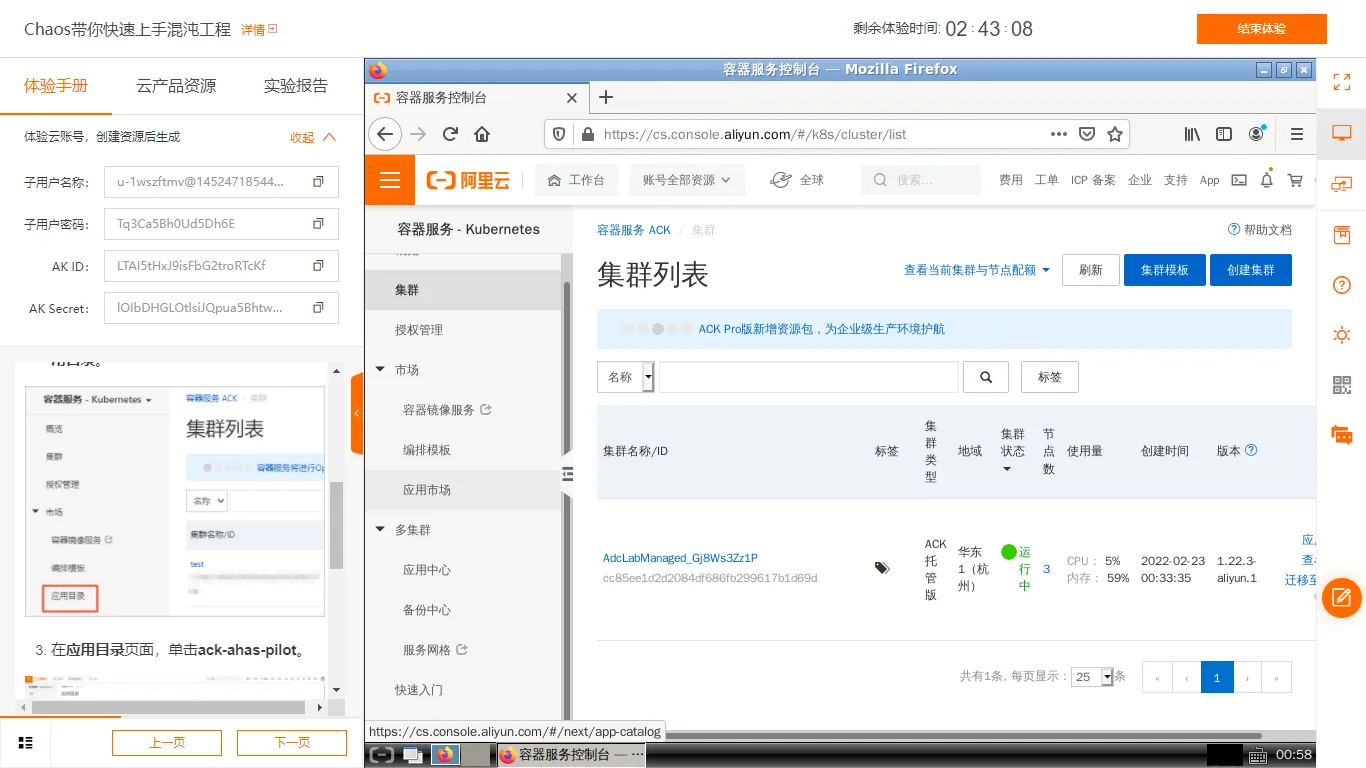
Task: Click the 标签 filter button
Action: [1050, 377]
